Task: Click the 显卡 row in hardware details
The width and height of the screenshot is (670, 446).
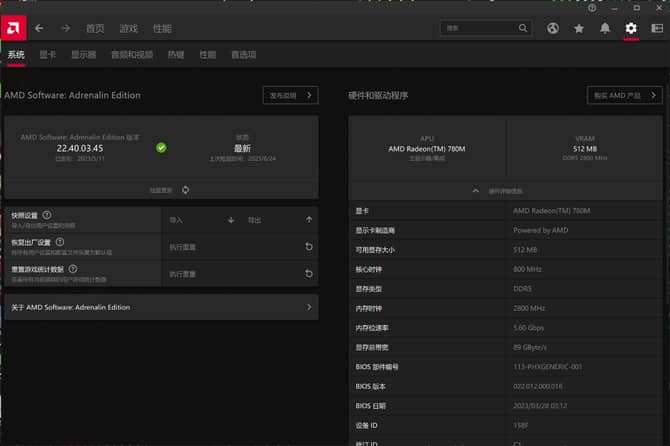Action: pyautogui.click(x=505, y=211)
